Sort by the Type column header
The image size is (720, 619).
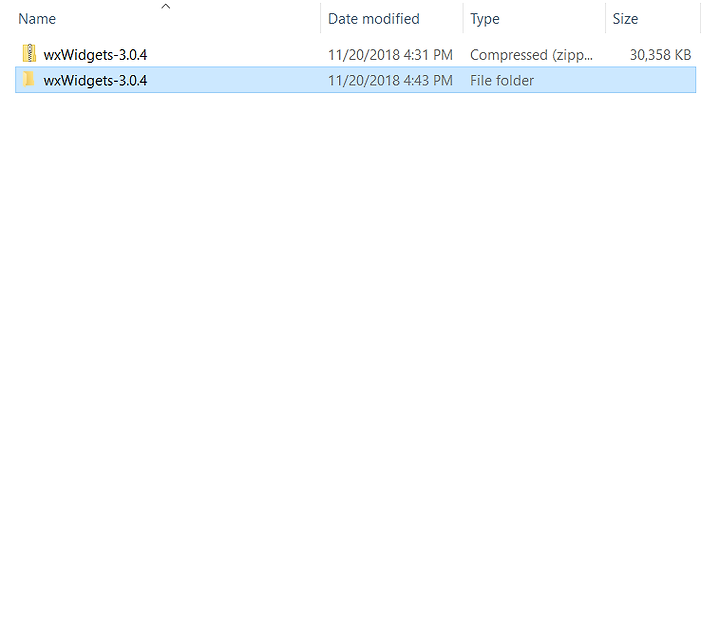[484, 19]
